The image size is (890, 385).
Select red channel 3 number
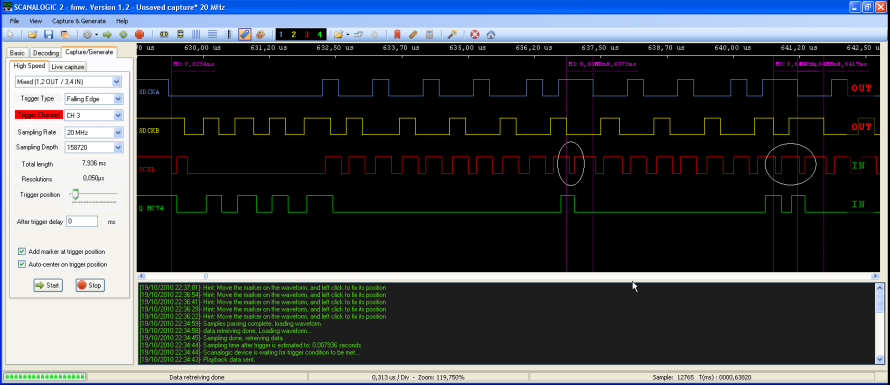307,35
